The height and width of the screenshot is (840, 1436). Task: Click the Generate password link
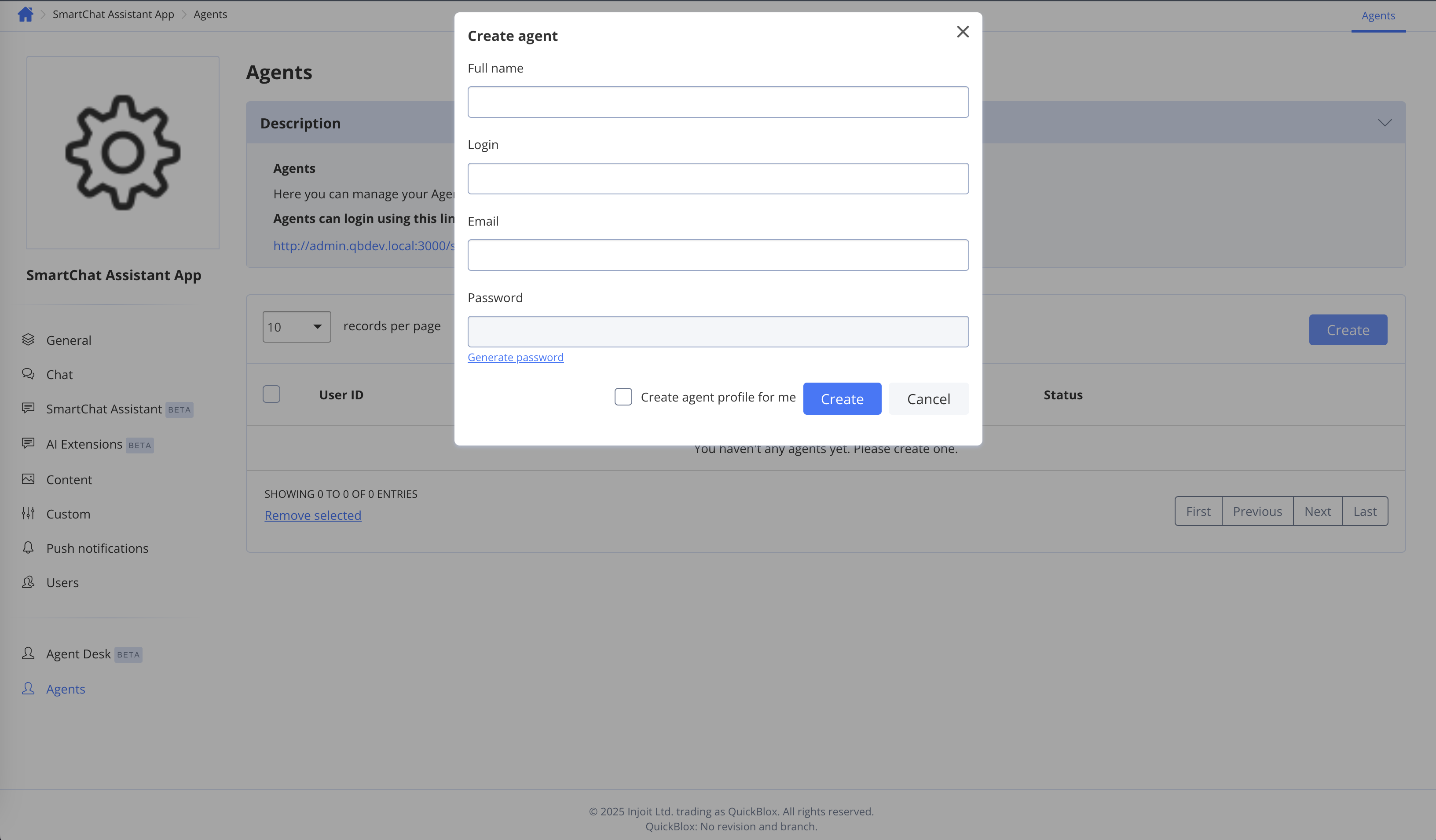pos(515,357)
